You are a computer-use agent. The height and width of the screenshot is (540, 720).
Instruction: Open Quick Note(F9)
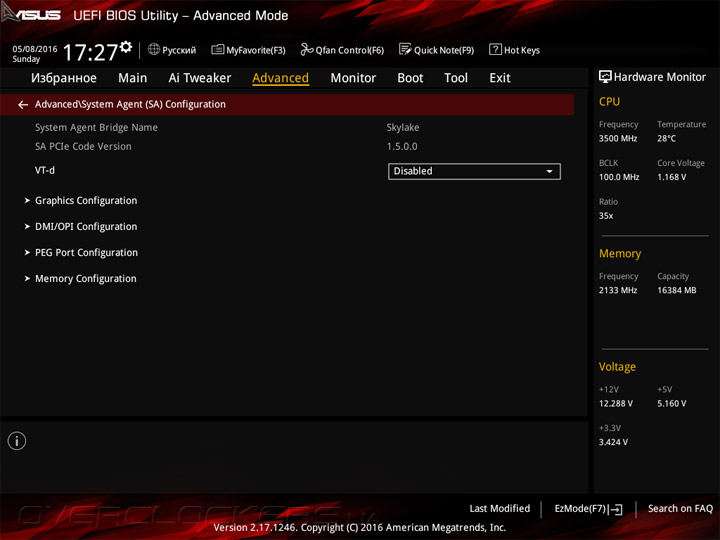[x=436, y=50]
